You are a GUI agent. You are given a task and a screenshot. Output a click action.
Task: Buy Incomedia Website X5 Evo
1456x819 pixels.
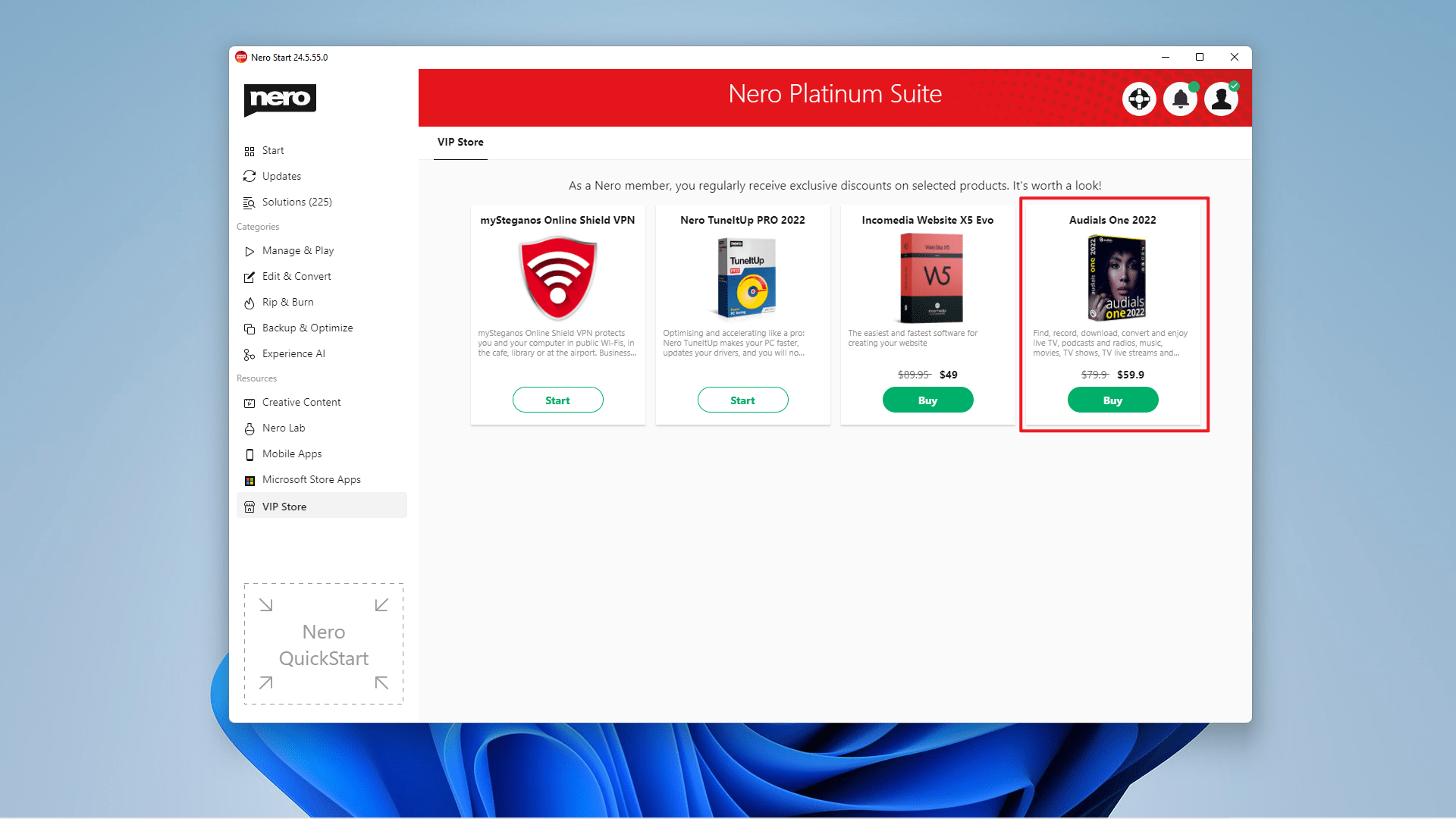(x=927, y=400)
